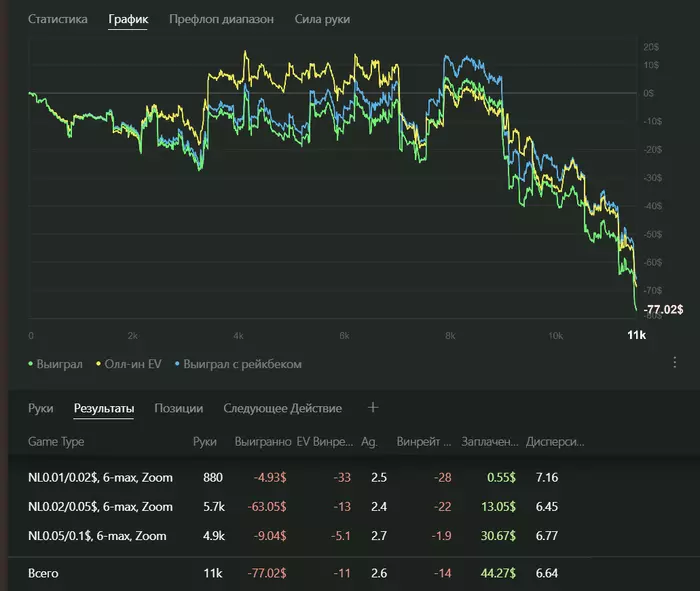Select the График tab
The image size is (700, 591).
pos(128,19)
